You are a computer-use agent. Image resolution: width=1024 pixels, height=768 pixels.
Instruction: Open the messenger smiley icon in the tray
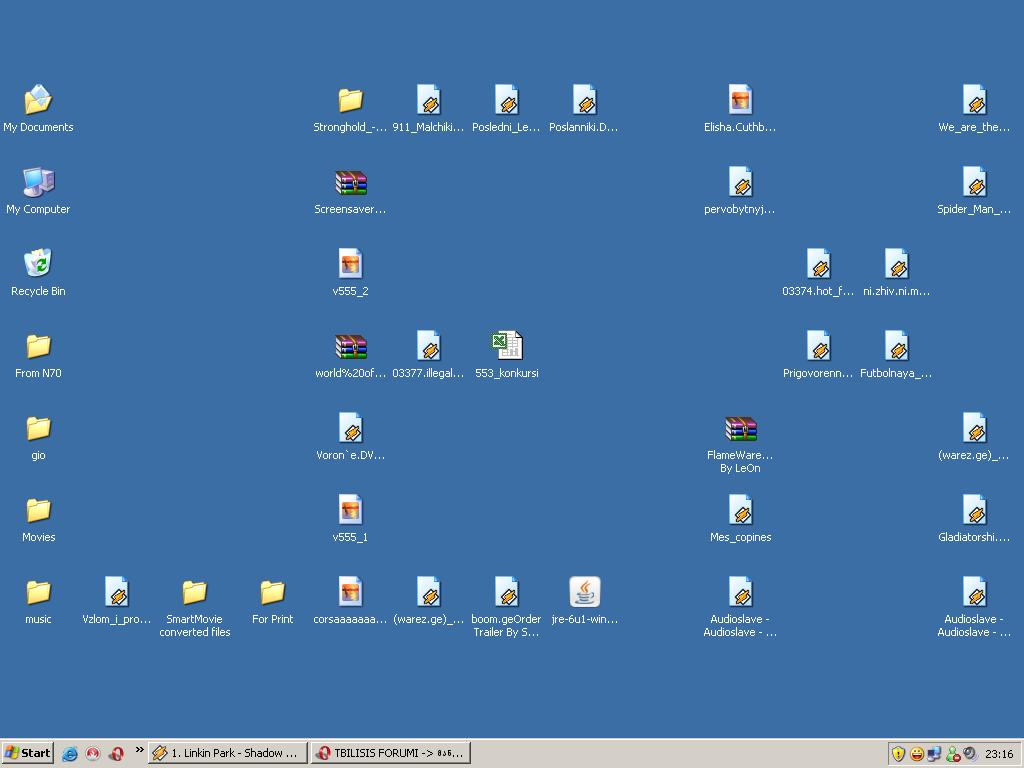917,753
